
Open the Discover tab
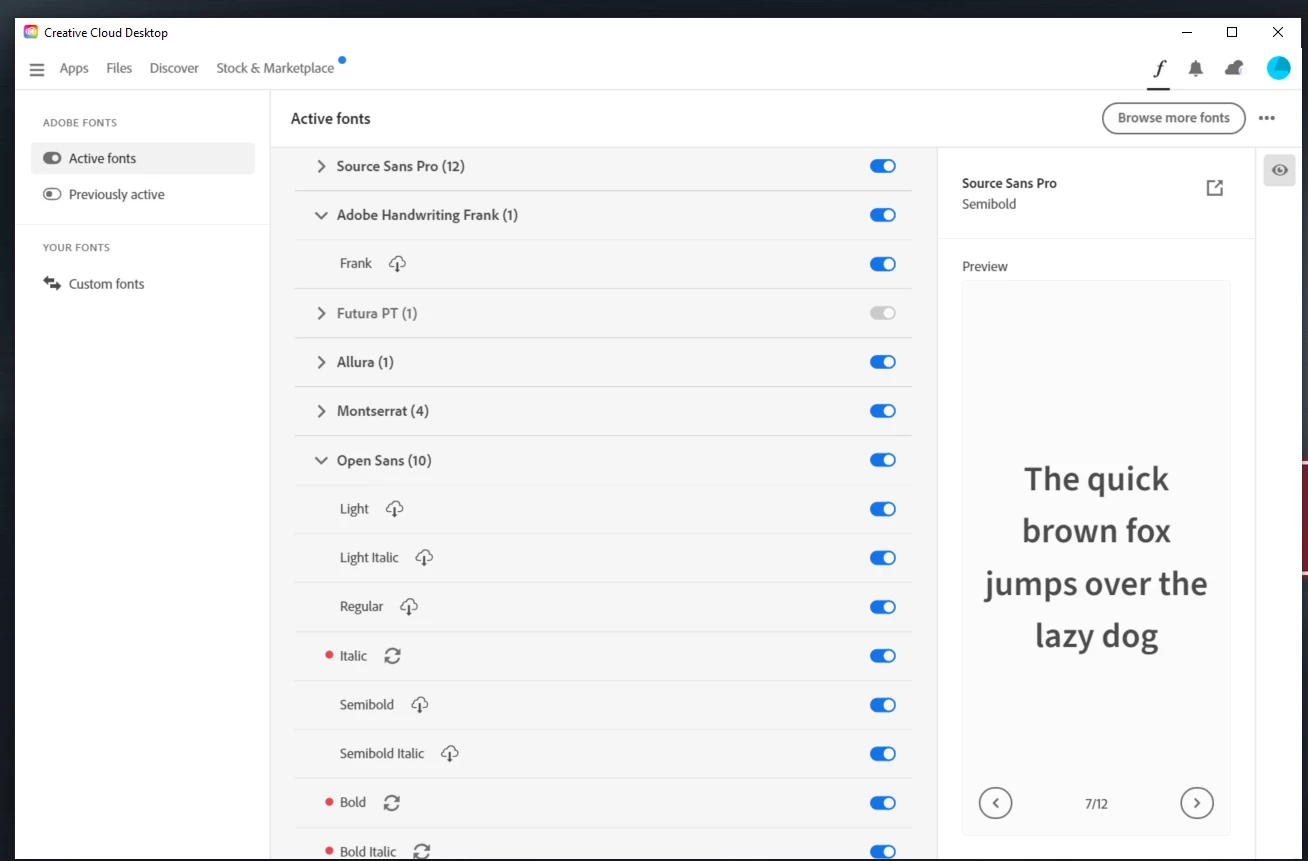pyautogui.click(x=174, y=68)
